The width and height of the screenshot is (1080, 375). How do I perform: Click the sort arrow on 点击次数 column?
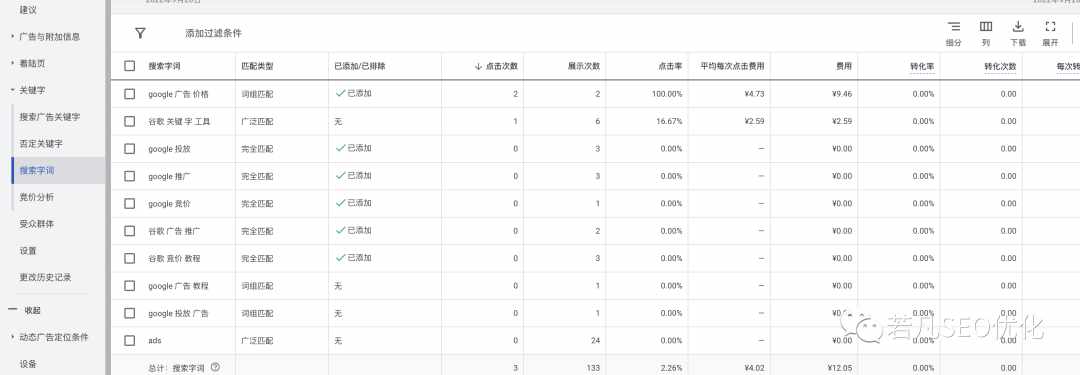(478, 67)
